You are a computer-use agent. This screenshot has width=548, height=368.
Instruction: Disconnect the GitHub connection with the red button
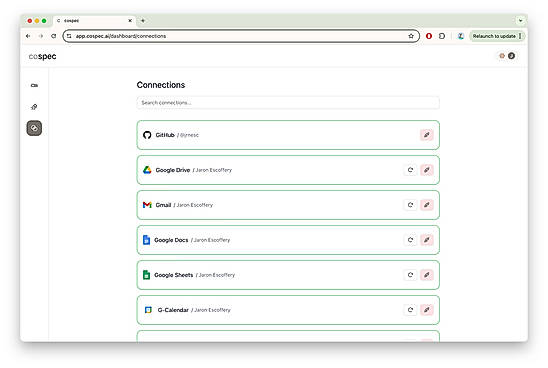tap(427, 135)
